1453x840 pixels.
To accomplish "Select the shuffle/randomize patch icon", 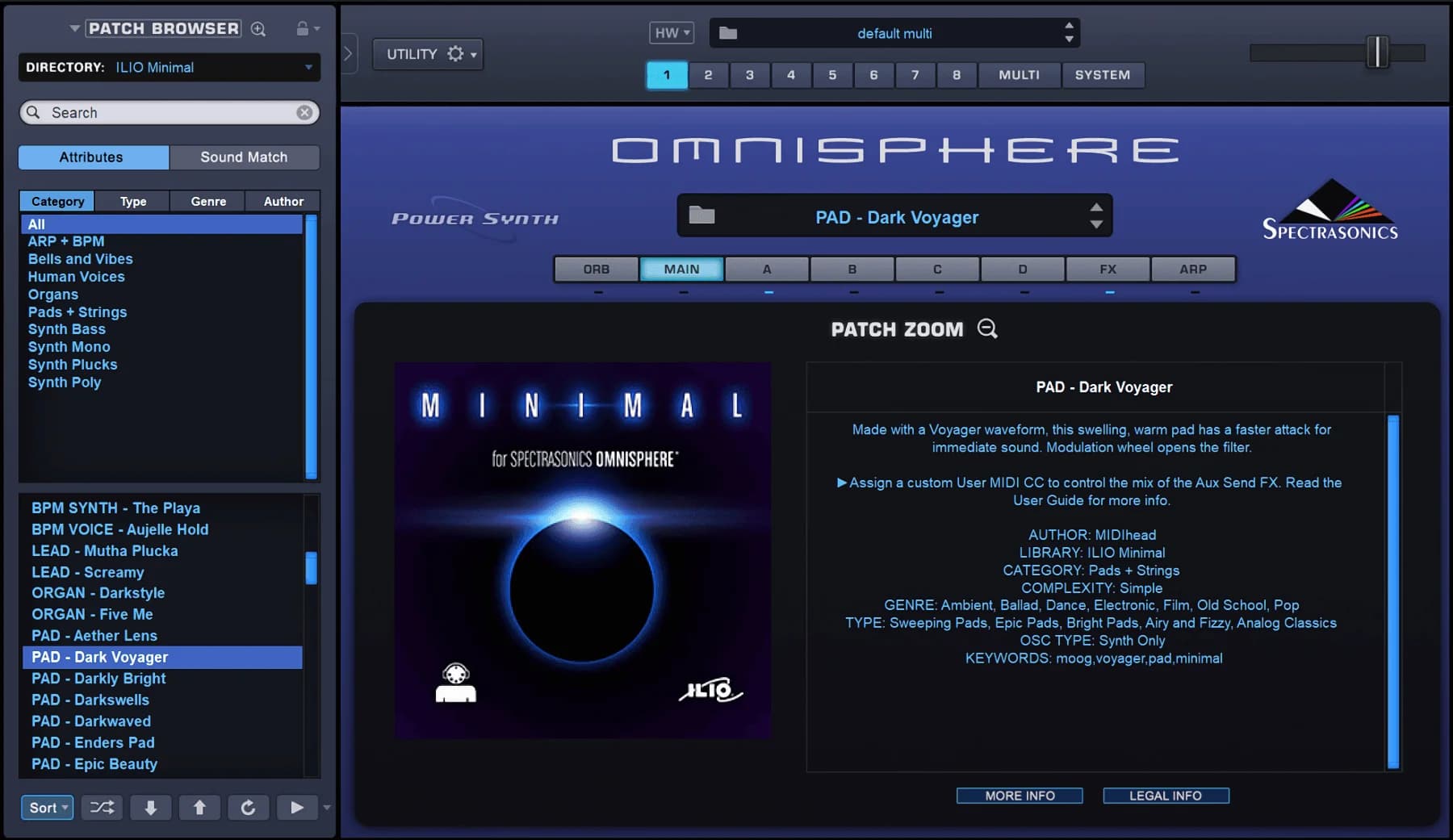I will [x=102, y=807].
